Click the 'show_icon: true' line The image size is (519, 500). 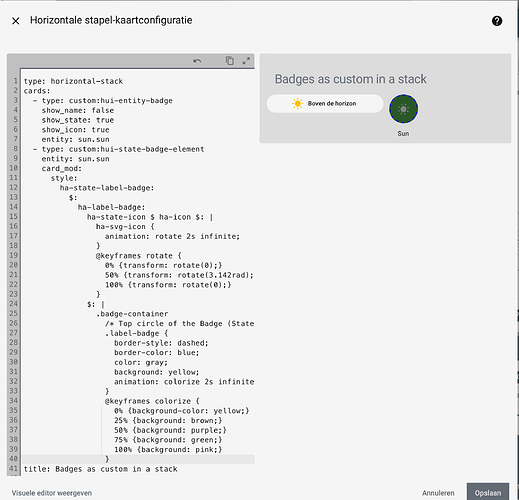point(75,130)
